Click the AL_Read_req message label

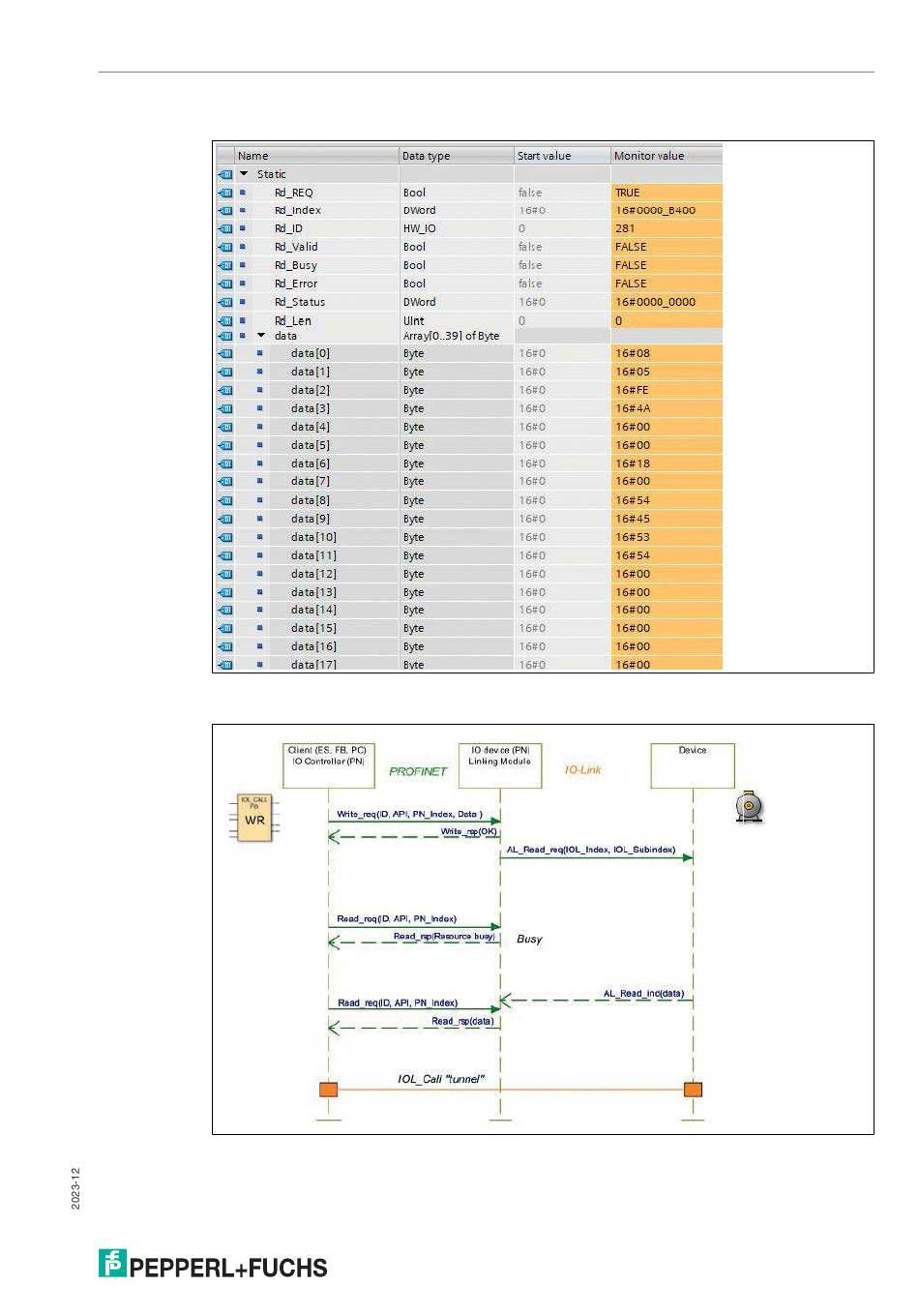pyautogui.click(x=591, y=850)
